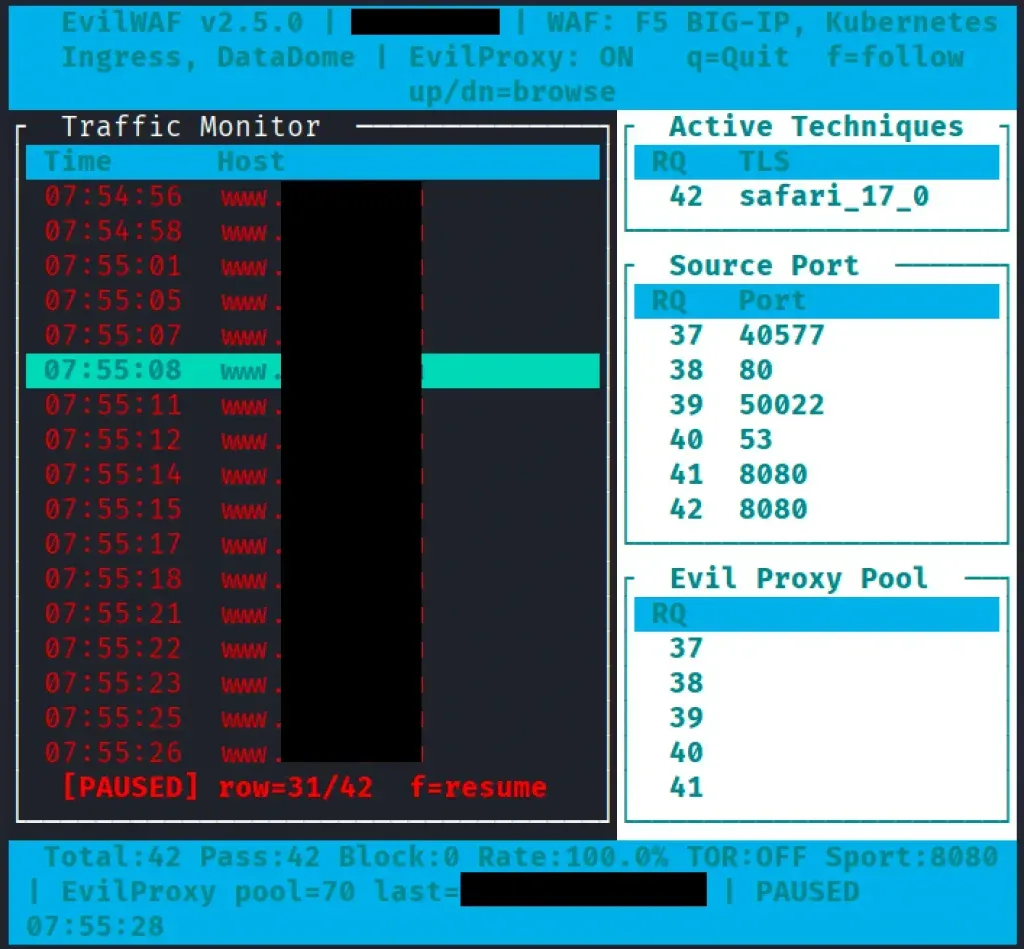Select the 07:55:07 traffic row
This screenshot has width=1024, height=949.
pyautogui.click(x=312, y=336)
